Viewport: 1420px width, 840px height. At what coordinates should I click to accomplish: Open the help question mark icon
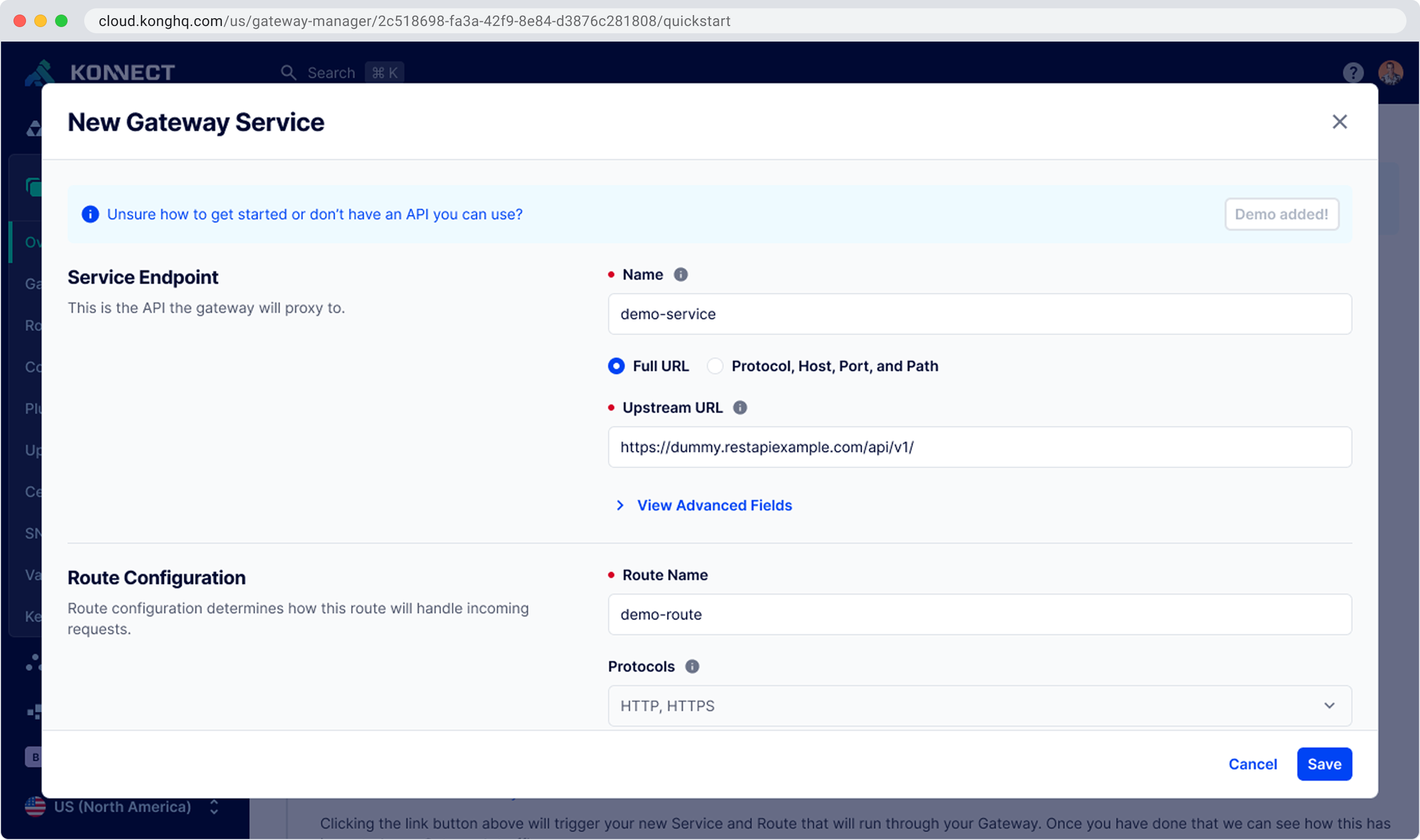(x=1352, y=72)
